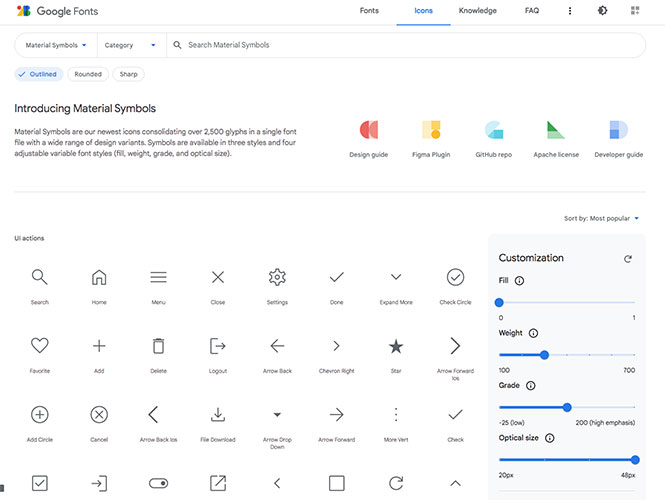Choose the Close X icon
Image resolution: width=665 pixels, height=500 pixels.
[x=218, y=277]
